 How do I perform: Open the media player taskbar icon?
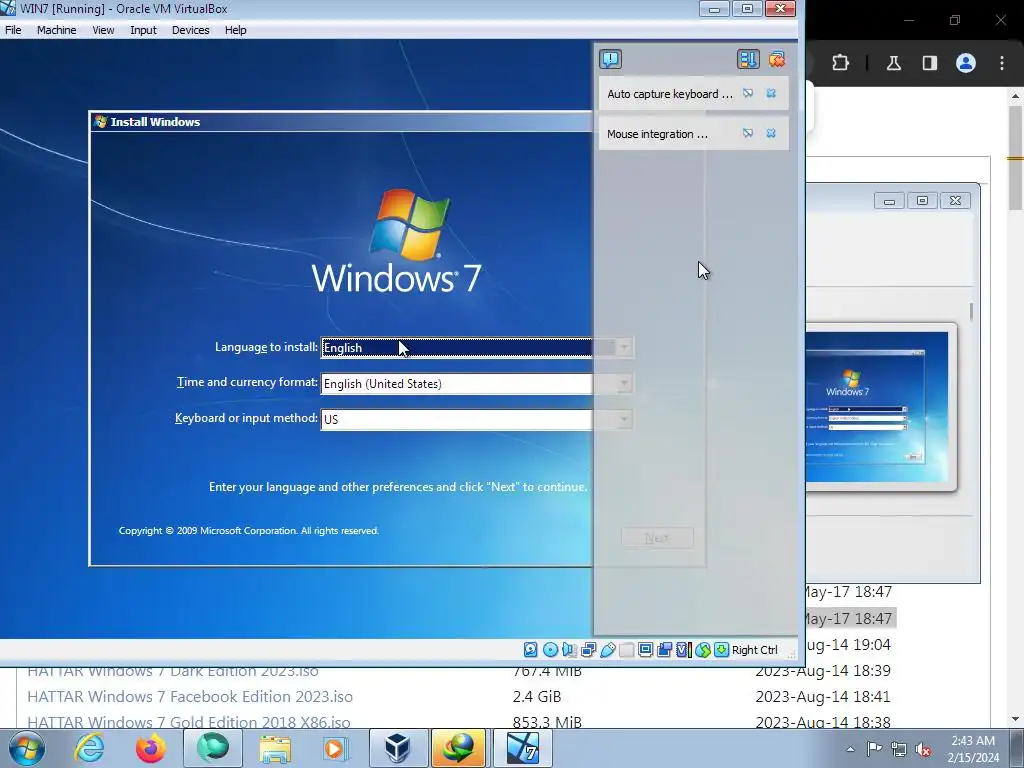pyautogui.click(x=336, y=748)
